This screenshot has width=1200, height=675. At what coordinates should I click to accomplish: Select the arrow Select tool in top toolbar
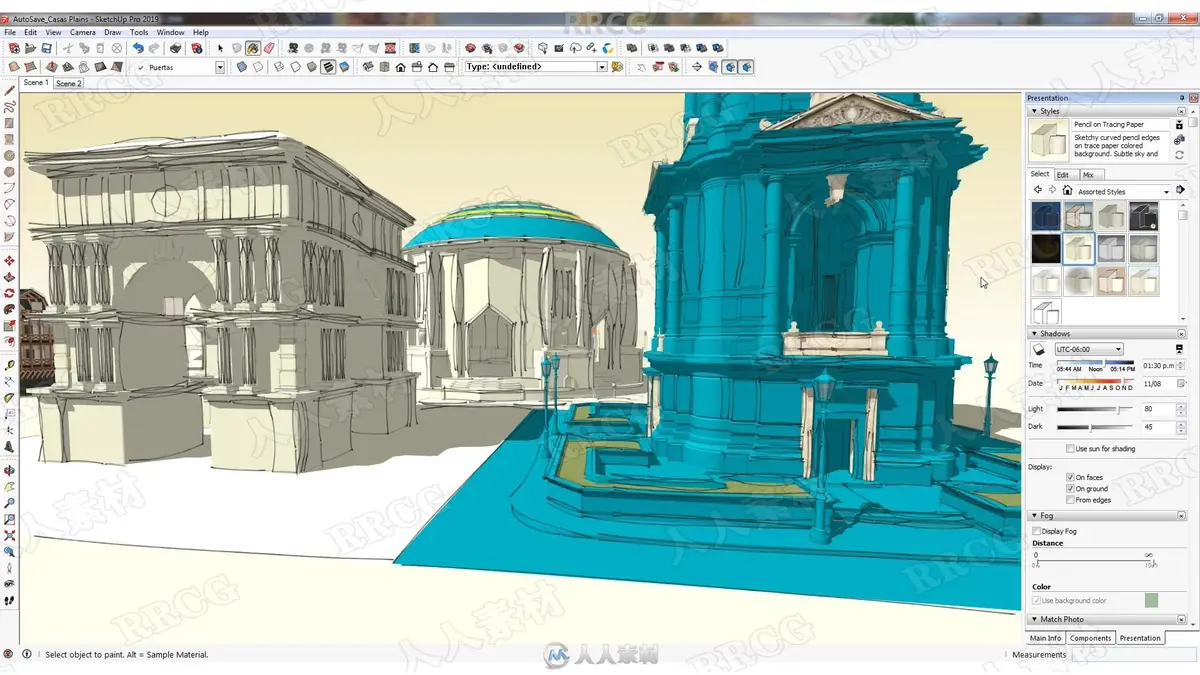tap(220, 48)
